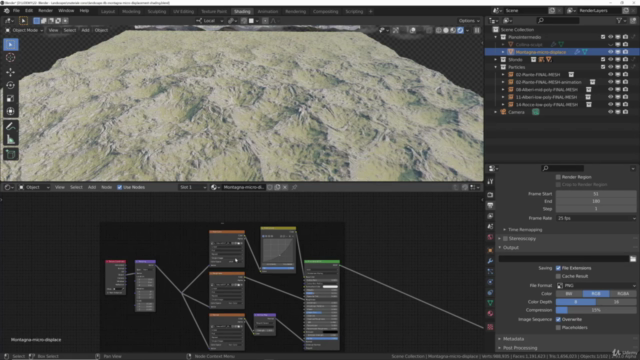Select RGBA color mode button
The image size is (640, 360).
pyautogui.click(x=623, y=294)
